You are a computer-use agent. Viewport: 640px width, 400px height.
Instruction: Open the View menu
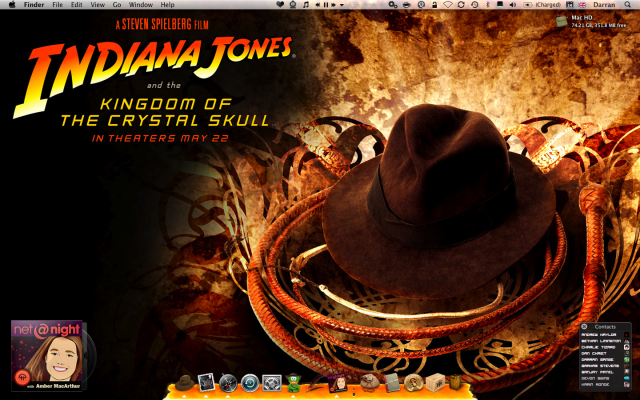(97, 5)
